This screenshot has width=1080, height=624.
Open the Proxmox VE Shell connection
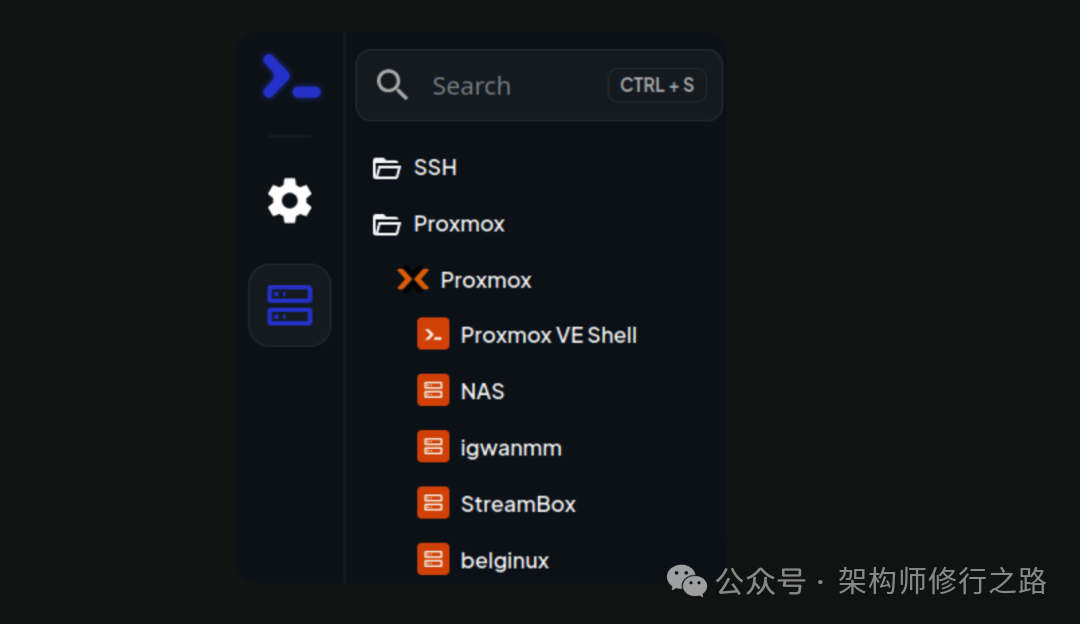pyautogui.click(x=548, y=334)
